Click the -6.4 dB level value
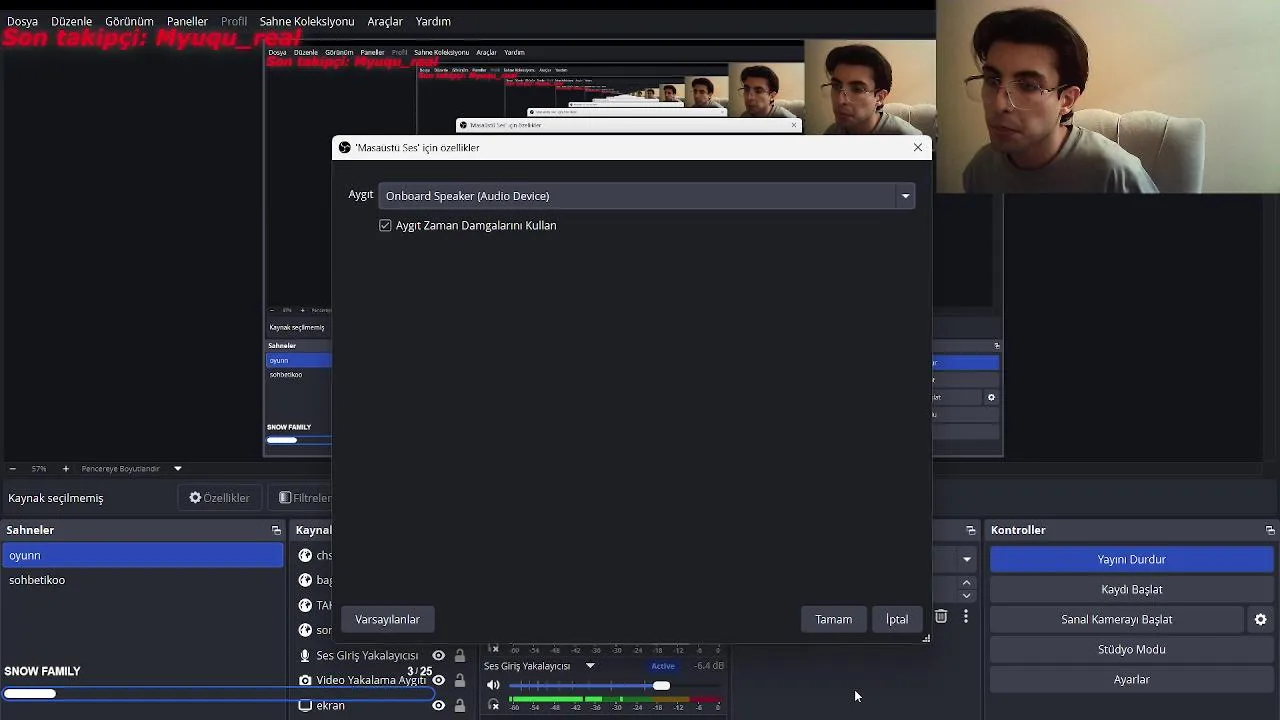 [x=709, y=666]
